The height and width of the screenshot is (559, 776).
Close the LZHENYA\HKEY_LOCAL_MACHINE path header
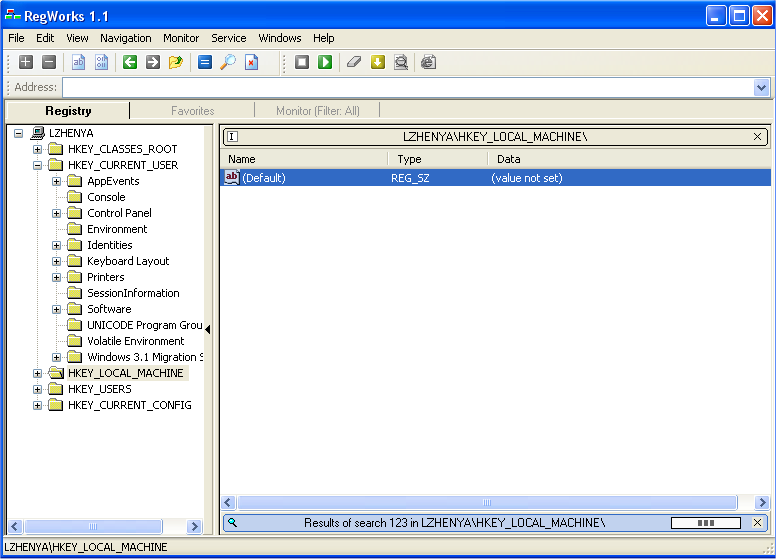(x=757, y=137)
